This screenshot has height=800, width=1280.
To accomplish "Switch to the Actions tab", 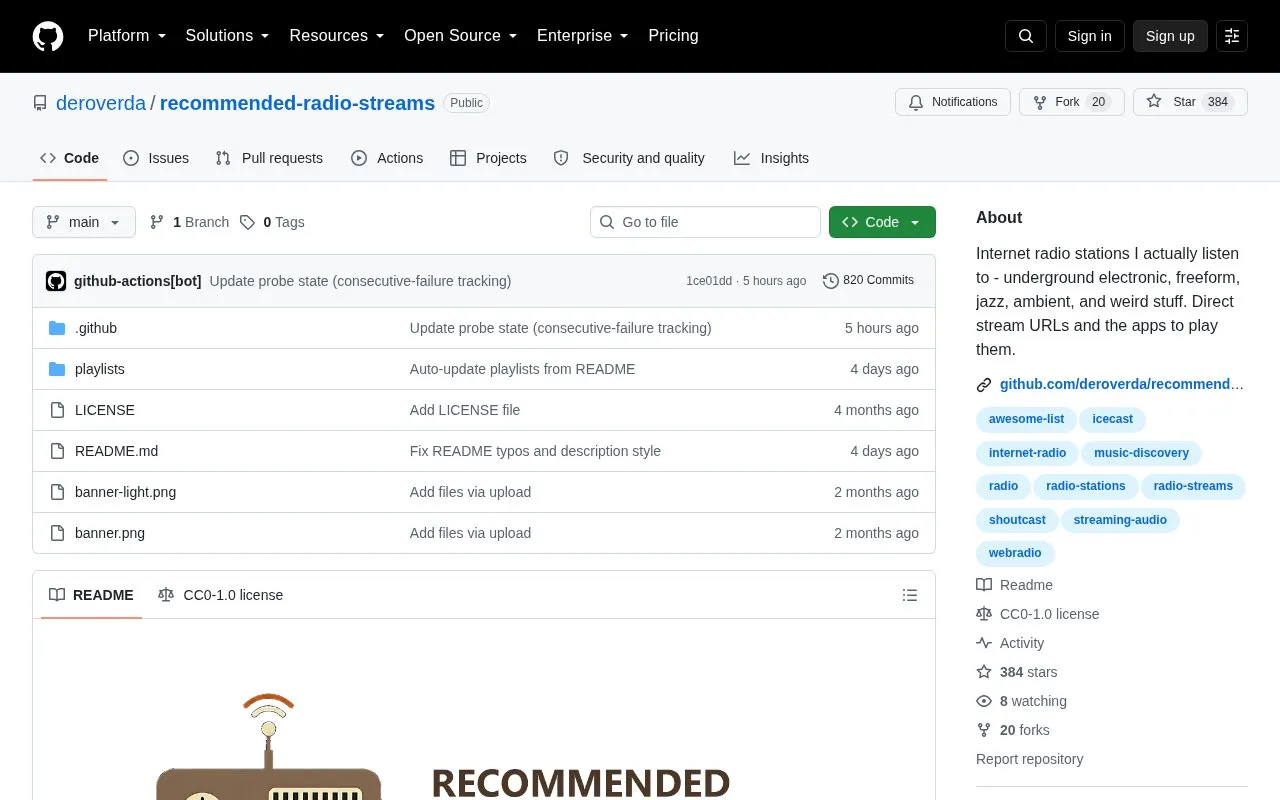I will point(387,158).
